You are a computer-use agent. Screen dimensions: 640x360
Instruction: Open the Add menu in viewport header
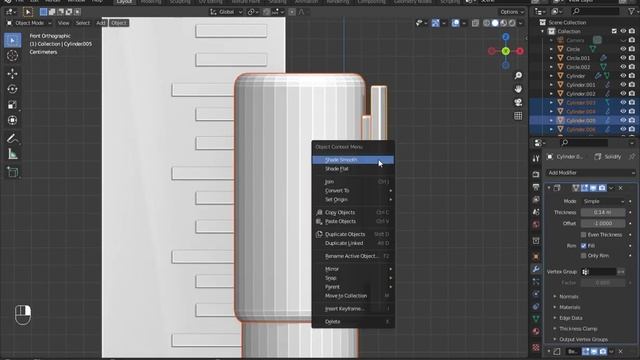pyautogui.click(x=100, y=23)
